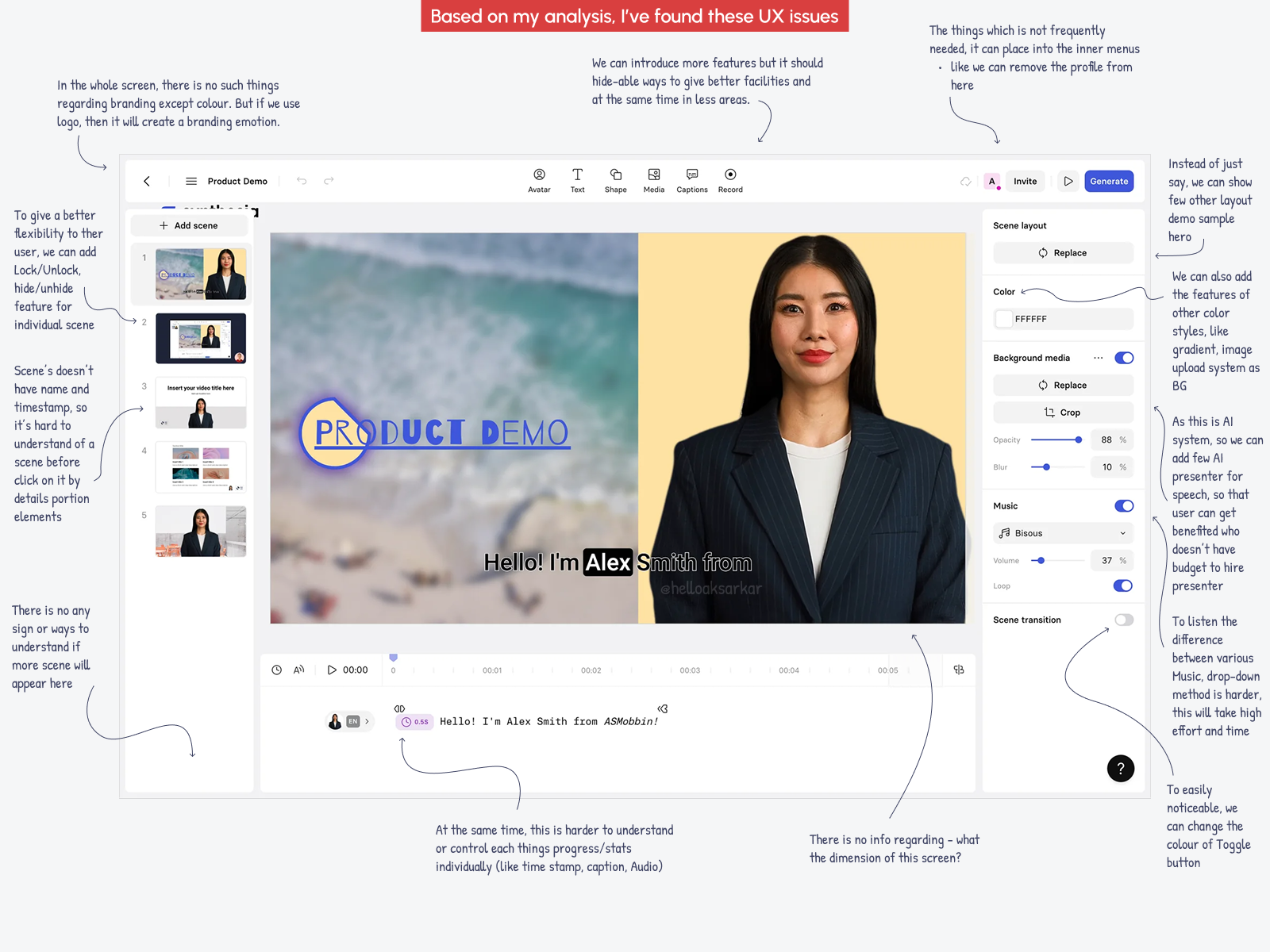Viewport: 1270px width, 952px height.
Task: Click the cloud sync icon
Action: click(966, 181)
